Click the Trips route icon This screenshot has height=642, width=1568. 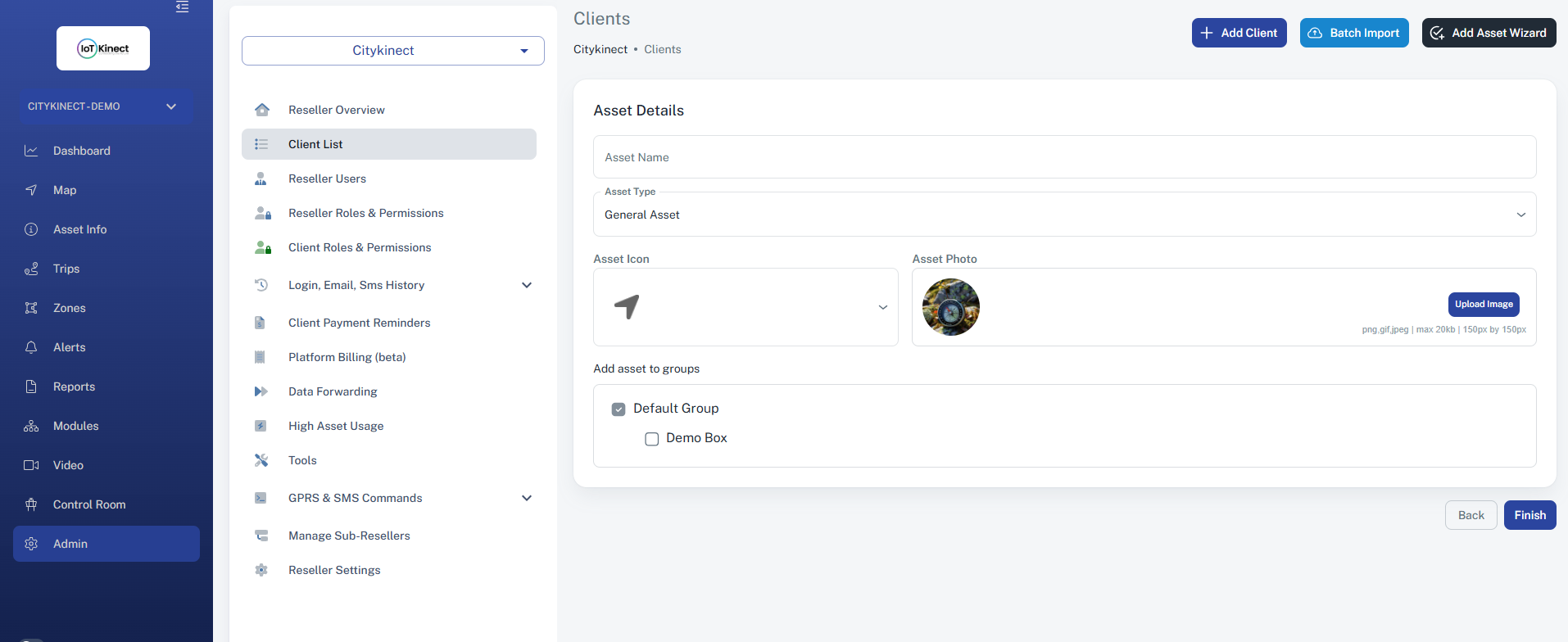tap(31, 269)
